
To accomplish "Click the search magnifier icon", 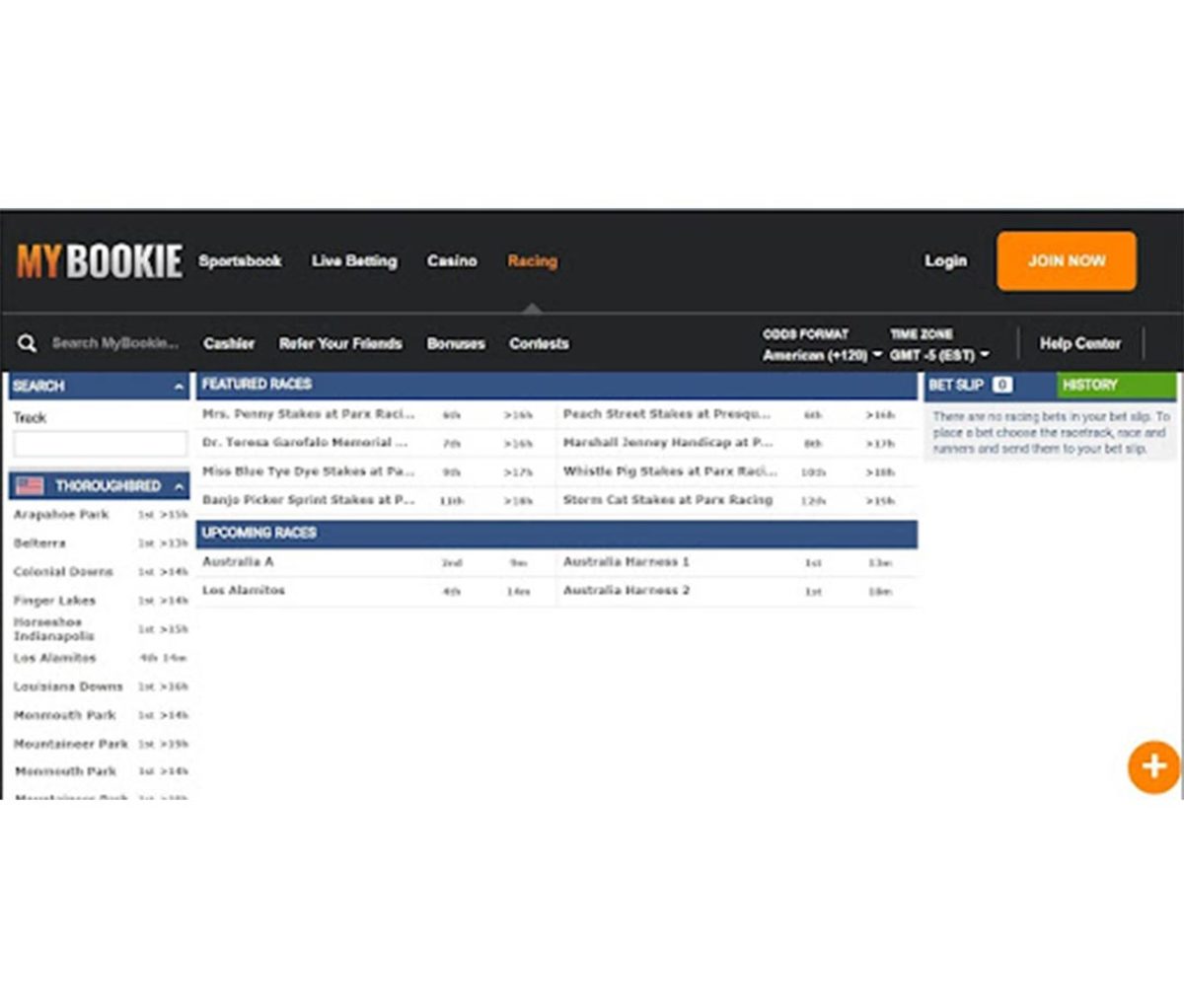I will point(27,343).
